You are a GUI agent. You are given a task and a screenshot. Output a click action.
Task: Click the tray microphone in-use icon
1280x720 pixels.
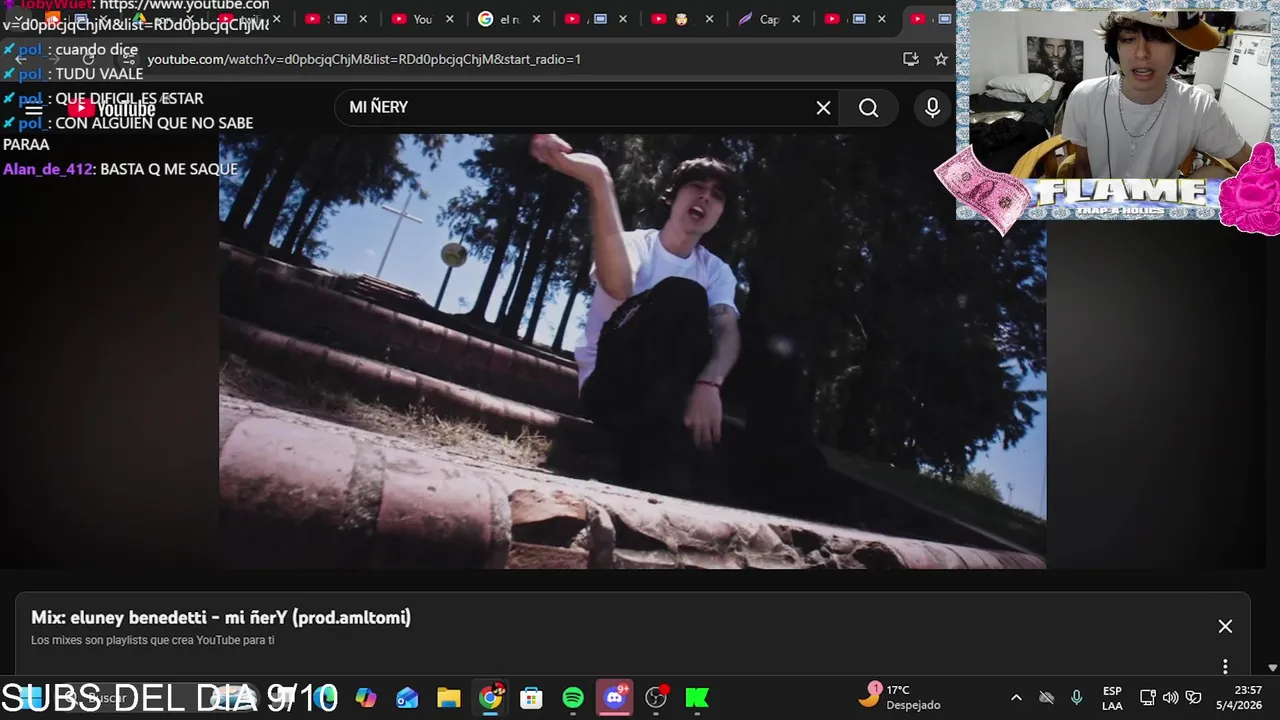1076,697
